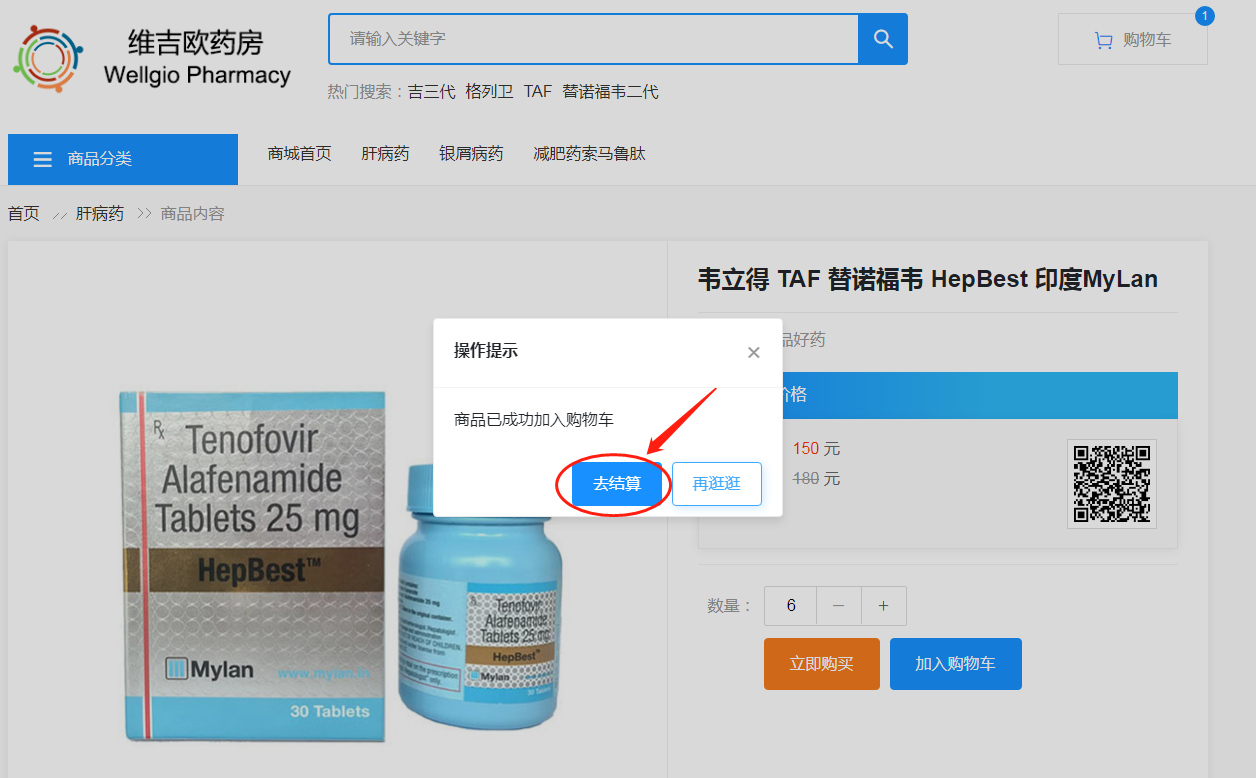
Task: Click the cart count badge
Action: click(x=1205, y=16)
